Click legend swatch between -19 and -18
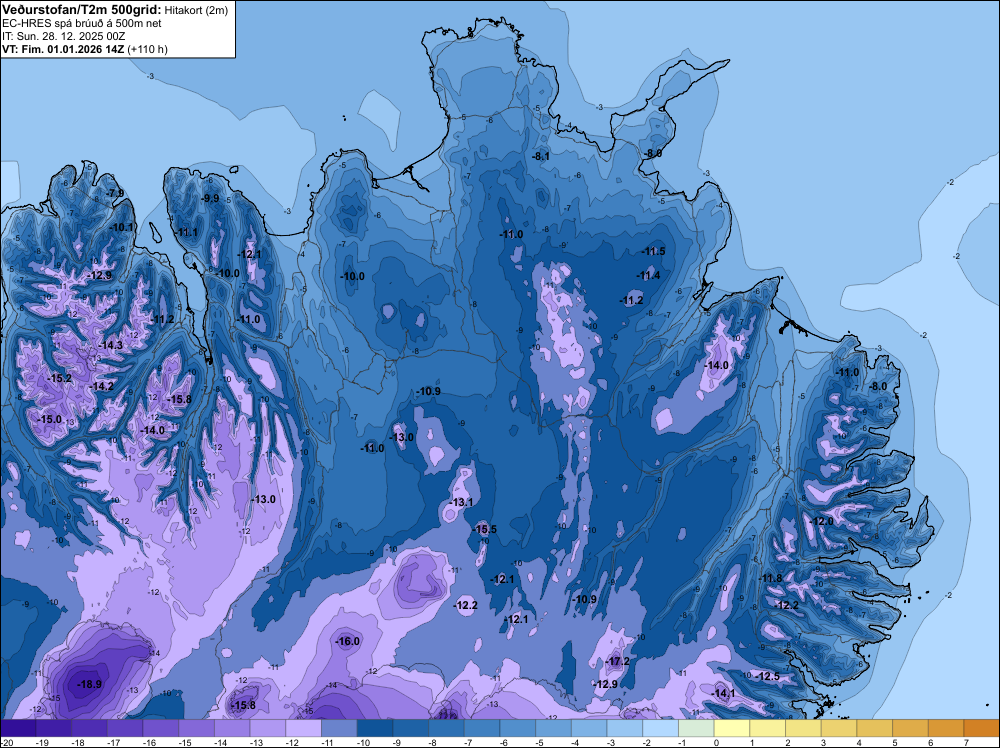The image size is (1000, 748). click(x=54, y=728)
